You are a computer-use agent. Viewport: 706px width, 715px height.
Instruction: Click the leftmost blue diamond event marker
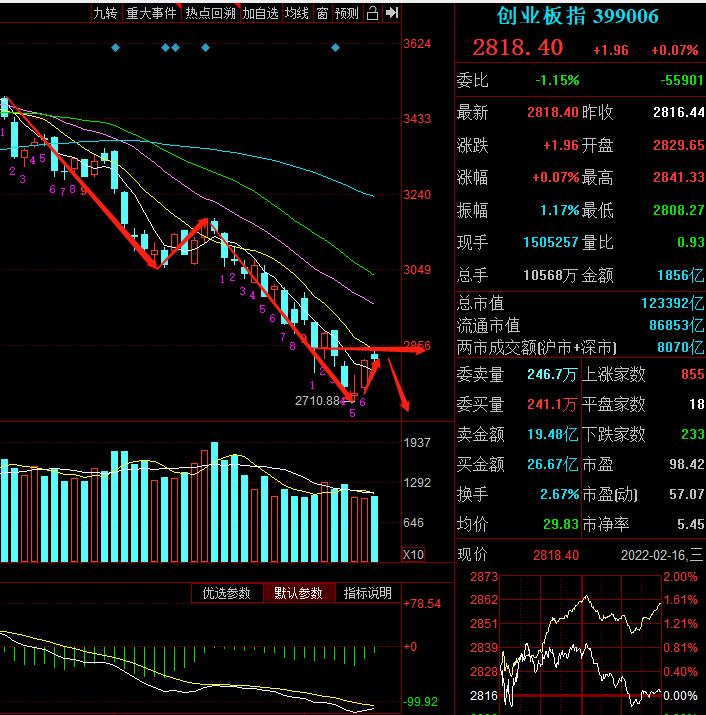tap(115, 48)
